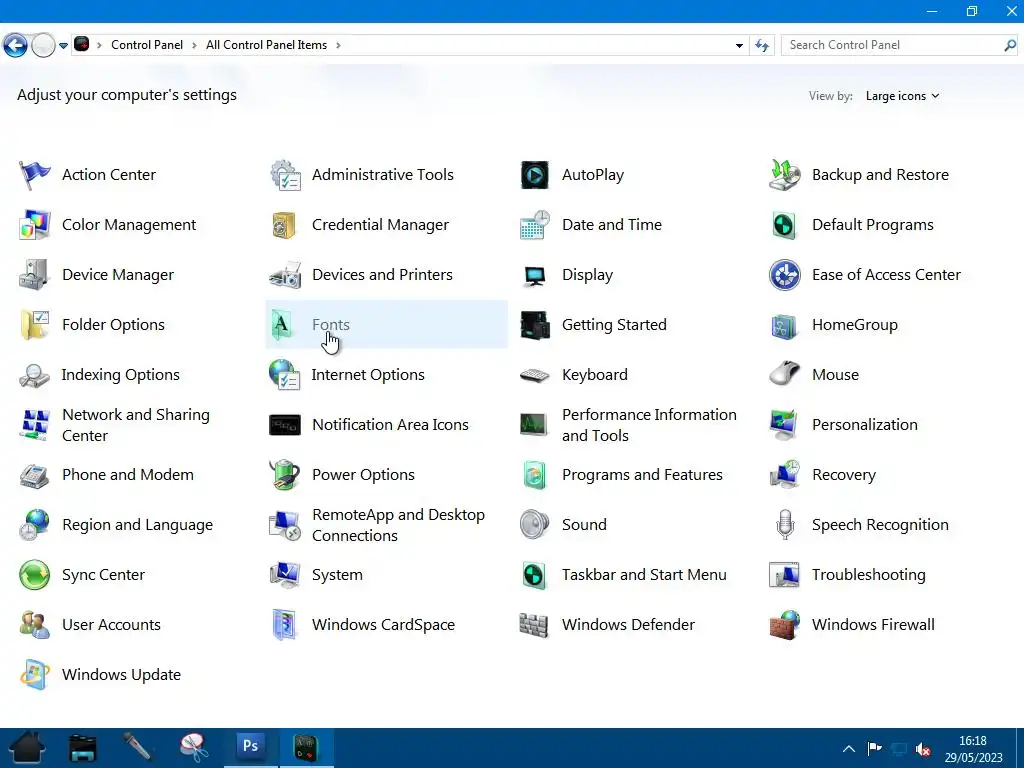Open the Taskbar and Start Menu link
This screenshot has width=1024, height=768.
(x=644, y=575)
